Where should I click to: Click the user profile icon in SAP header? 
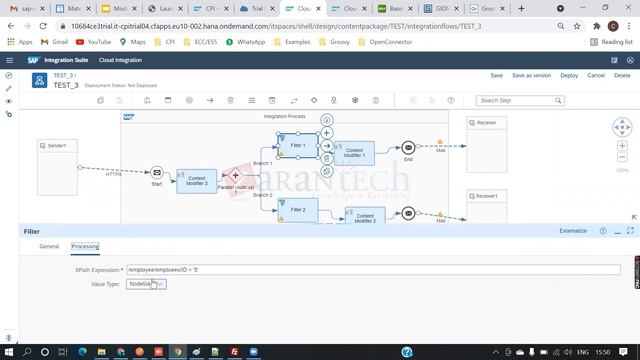pyautogui.click(x=630, y=60)
